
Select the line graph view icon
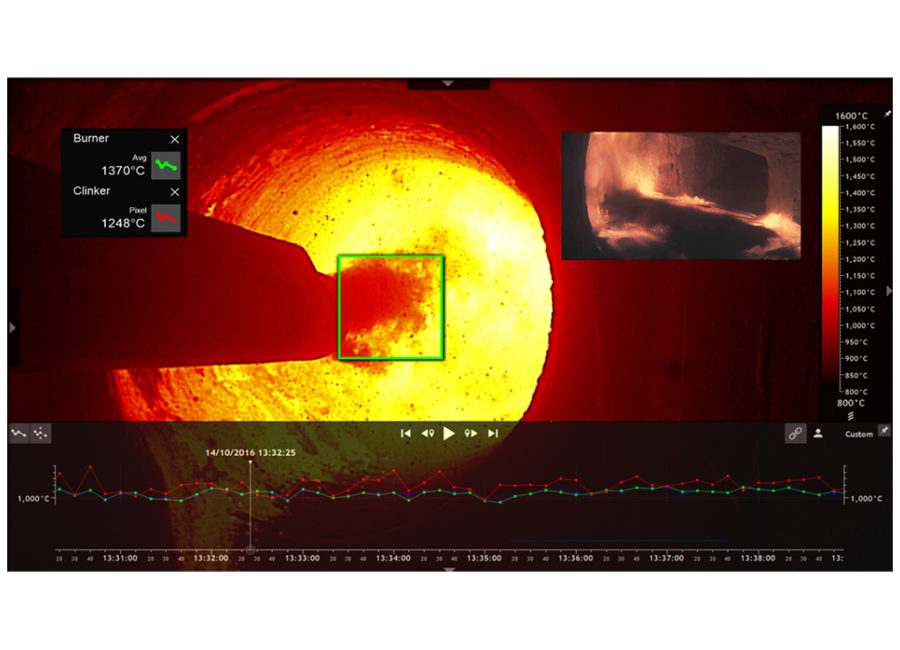click(19, 433)
